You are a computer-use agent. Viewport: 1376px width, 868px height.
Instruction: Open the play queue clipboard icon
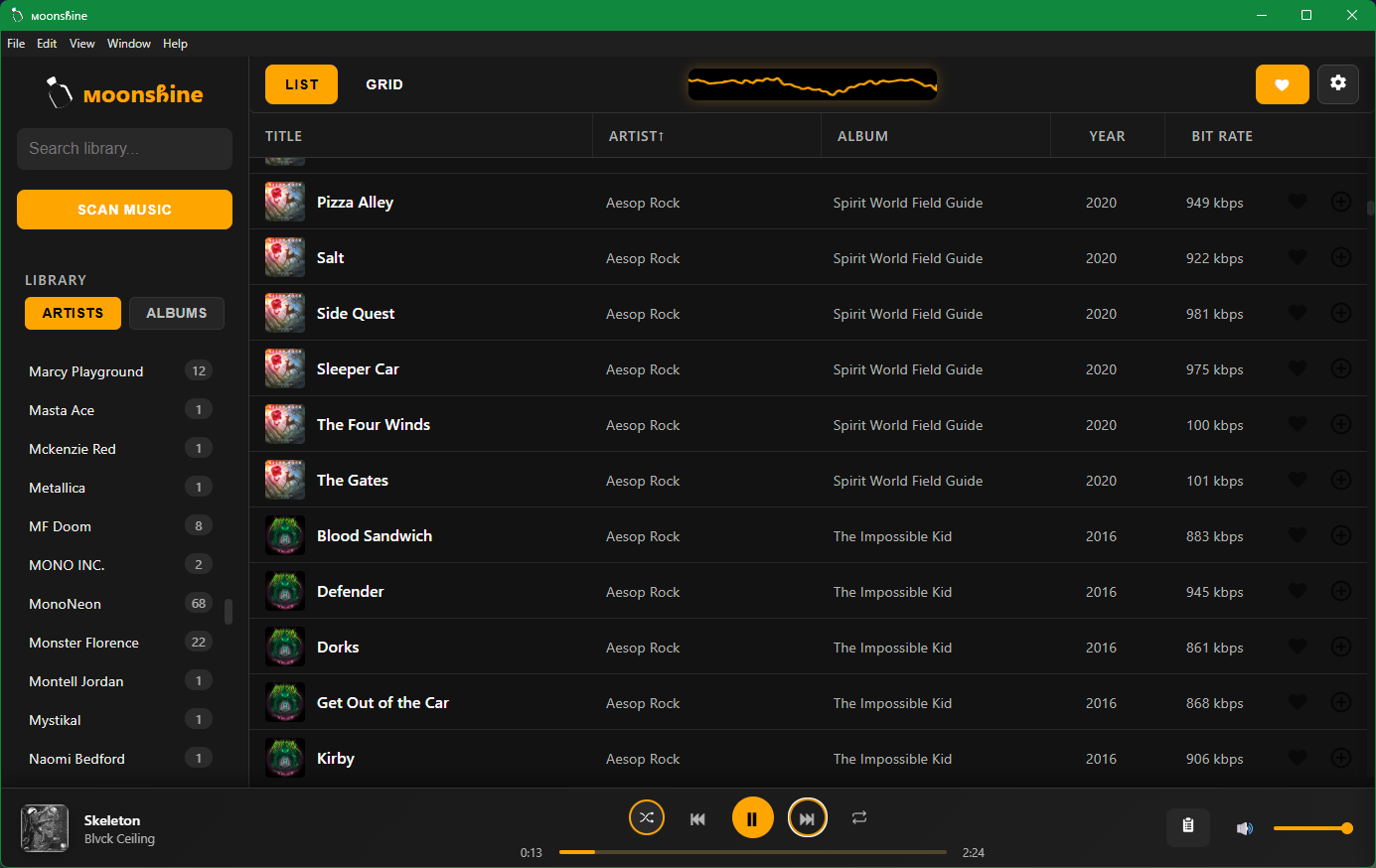coord(1187,825)
